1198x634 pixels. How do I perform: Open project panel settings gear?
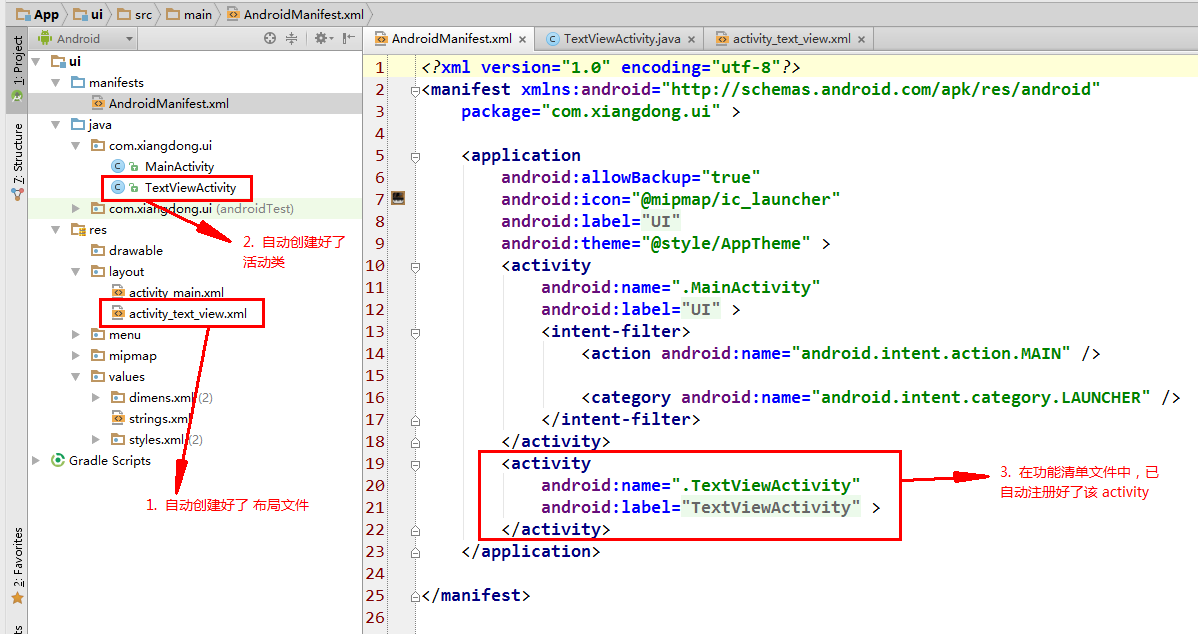(x=324, y=38)
